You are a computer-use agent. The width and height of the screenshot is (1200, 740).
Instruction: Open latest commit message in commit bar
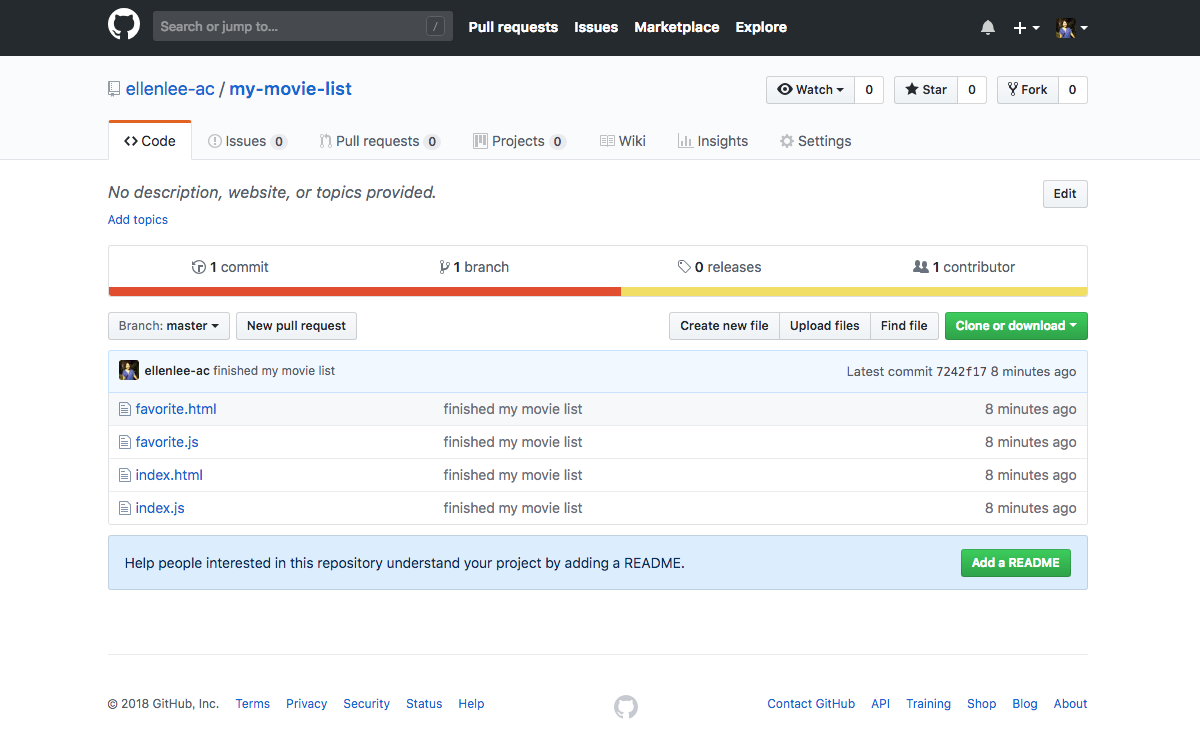click(274, 371)
